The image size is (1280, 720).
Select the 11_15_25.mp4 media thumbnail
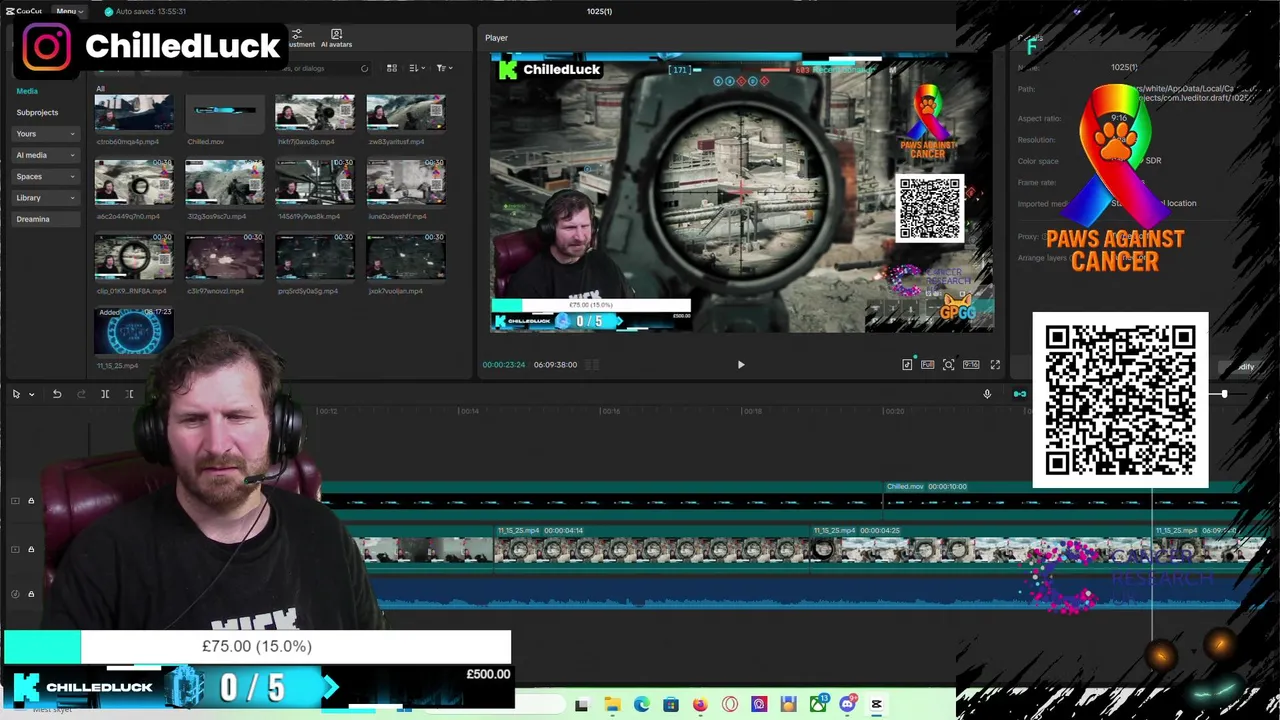coord(134,331)
